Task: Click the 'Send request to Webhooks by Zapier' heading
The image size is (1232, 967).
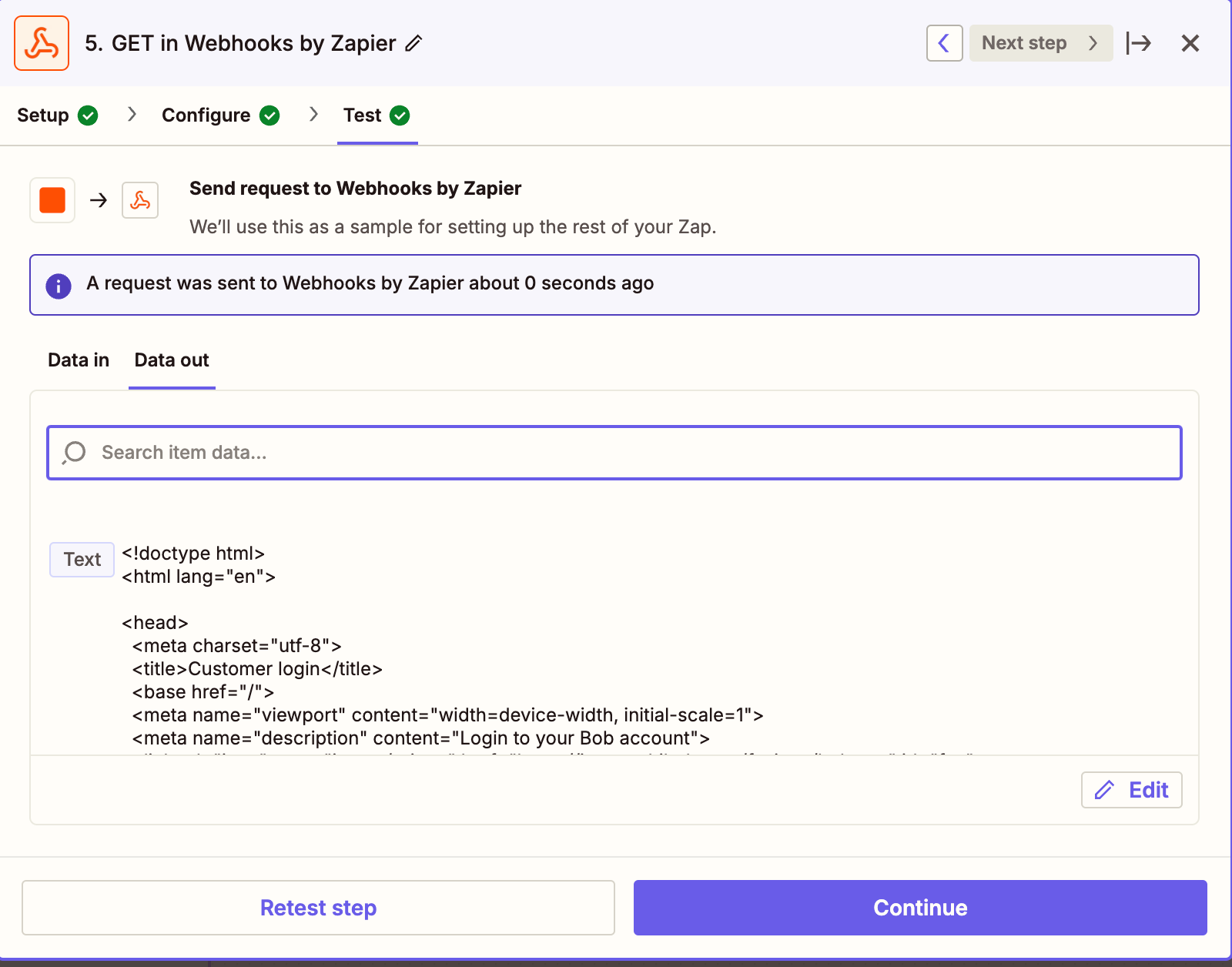Action: pyautogui.click(x=355, y=189)
